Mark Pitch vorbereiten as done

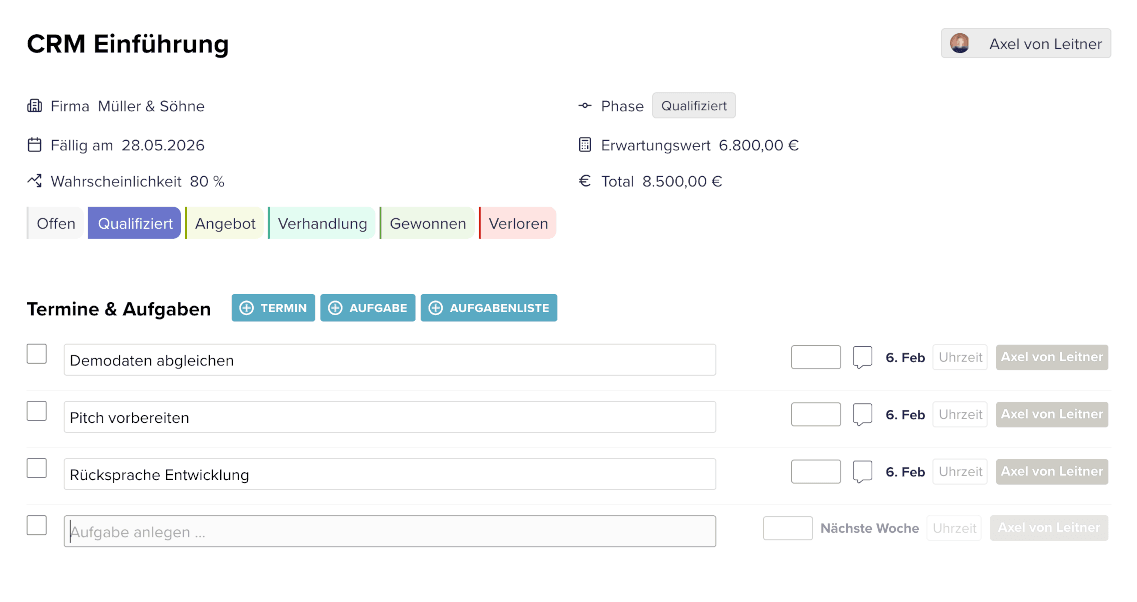click(36, 411)
